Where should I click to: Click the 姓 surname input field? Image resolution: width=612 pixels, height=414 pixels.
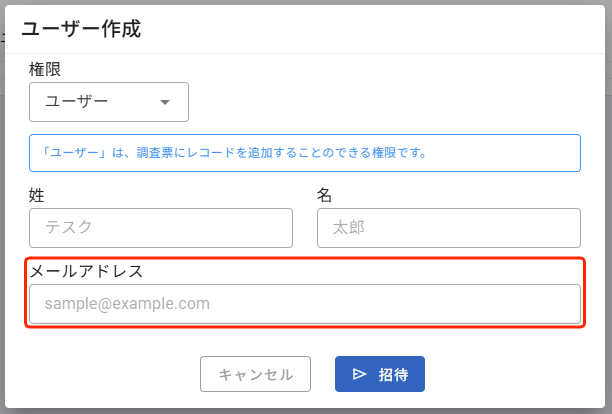[x=161, y=228]
